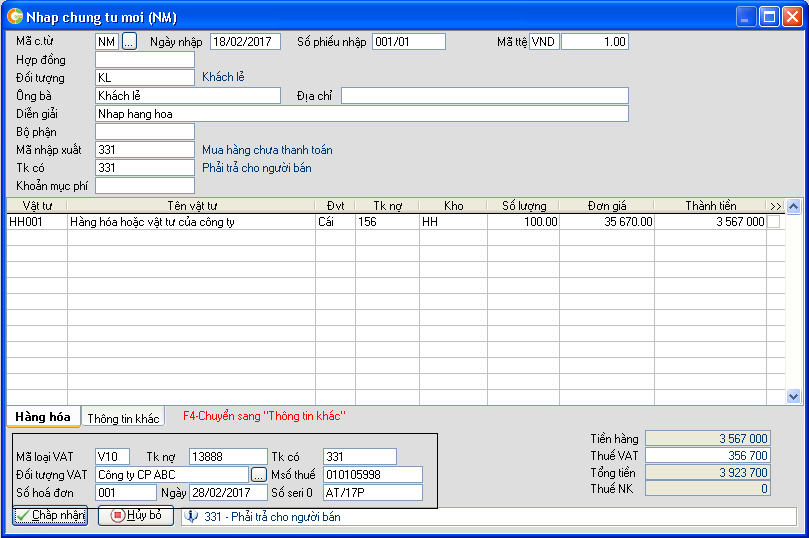Click the Ông bà field
809x538 pixels.
click(188, 95)
